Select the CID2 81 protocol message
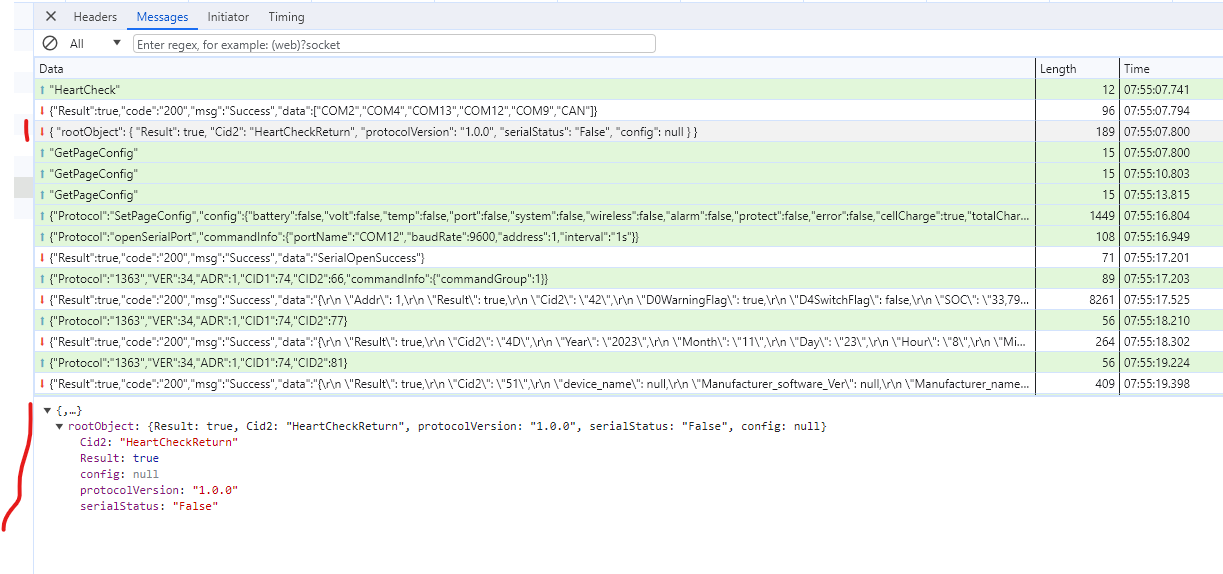 pyautogui.click(x=629, y=363)
